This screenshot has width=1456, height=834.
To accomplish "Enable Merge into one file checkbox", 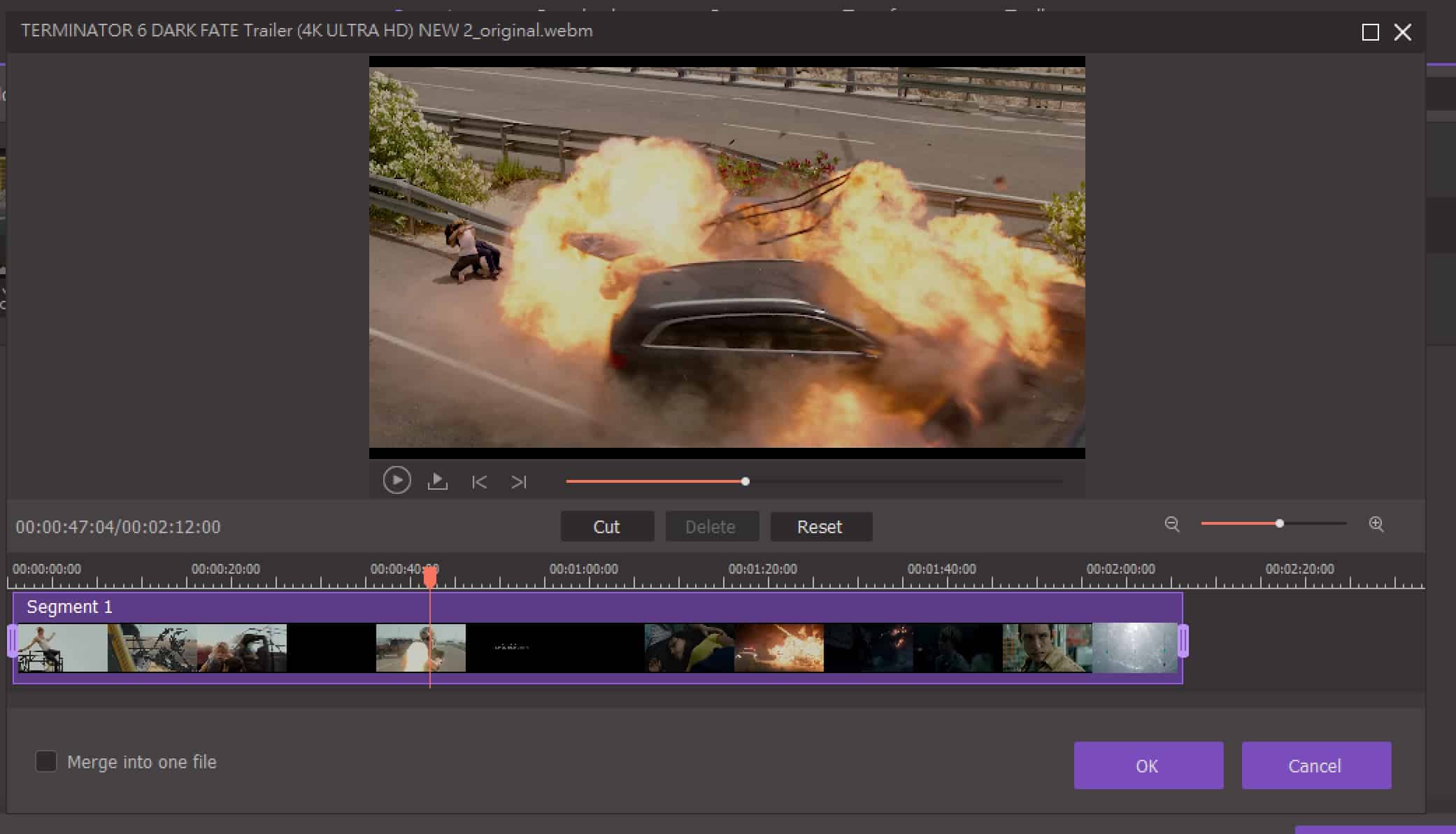I will coord(46,761).
